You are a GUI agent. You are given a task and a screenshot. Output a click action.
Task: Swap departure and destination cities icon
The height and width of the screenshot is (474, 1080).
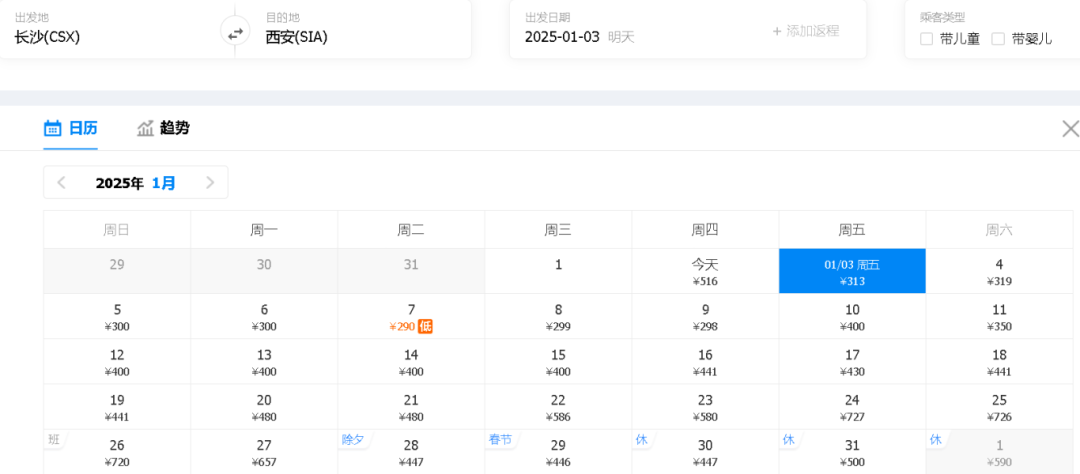235,33
